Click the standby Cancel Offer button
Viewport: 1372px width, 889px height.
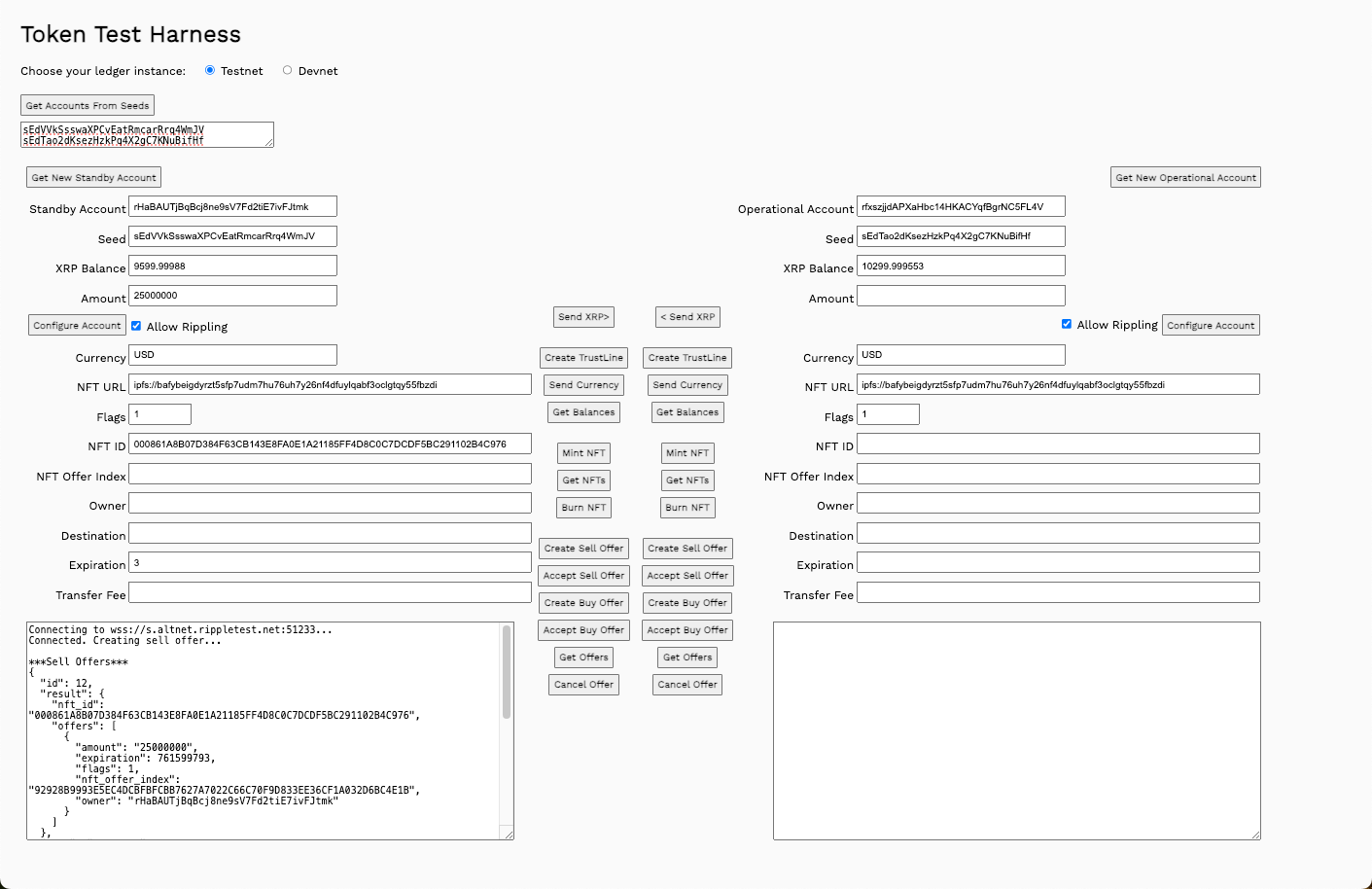click(x=583, y=685)
